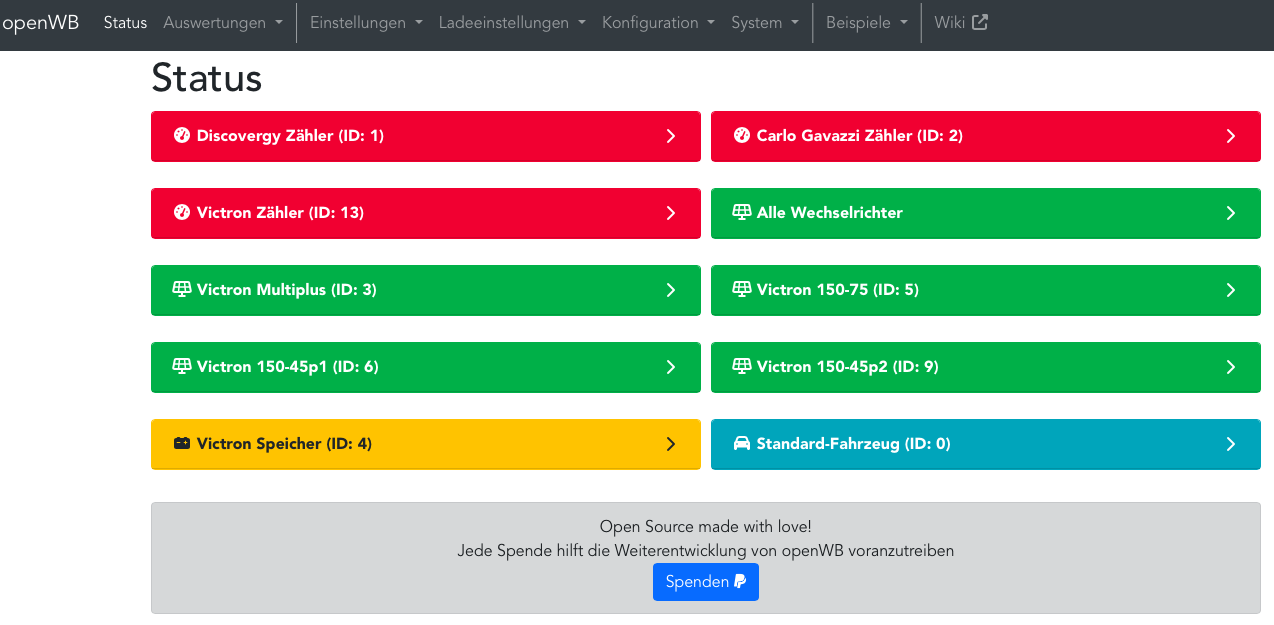Open the Ladeeinstellungen dropdown menu
Viewport: 1274px width, 625px height.
pyautogui.click(x=512, y=23)
